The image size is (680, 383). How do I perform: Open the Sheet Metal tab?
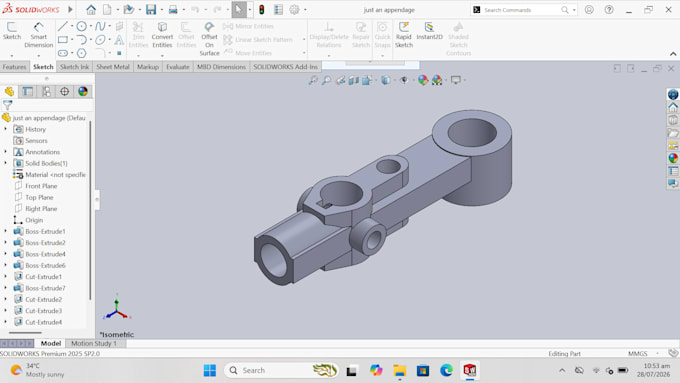coord(113,67)
